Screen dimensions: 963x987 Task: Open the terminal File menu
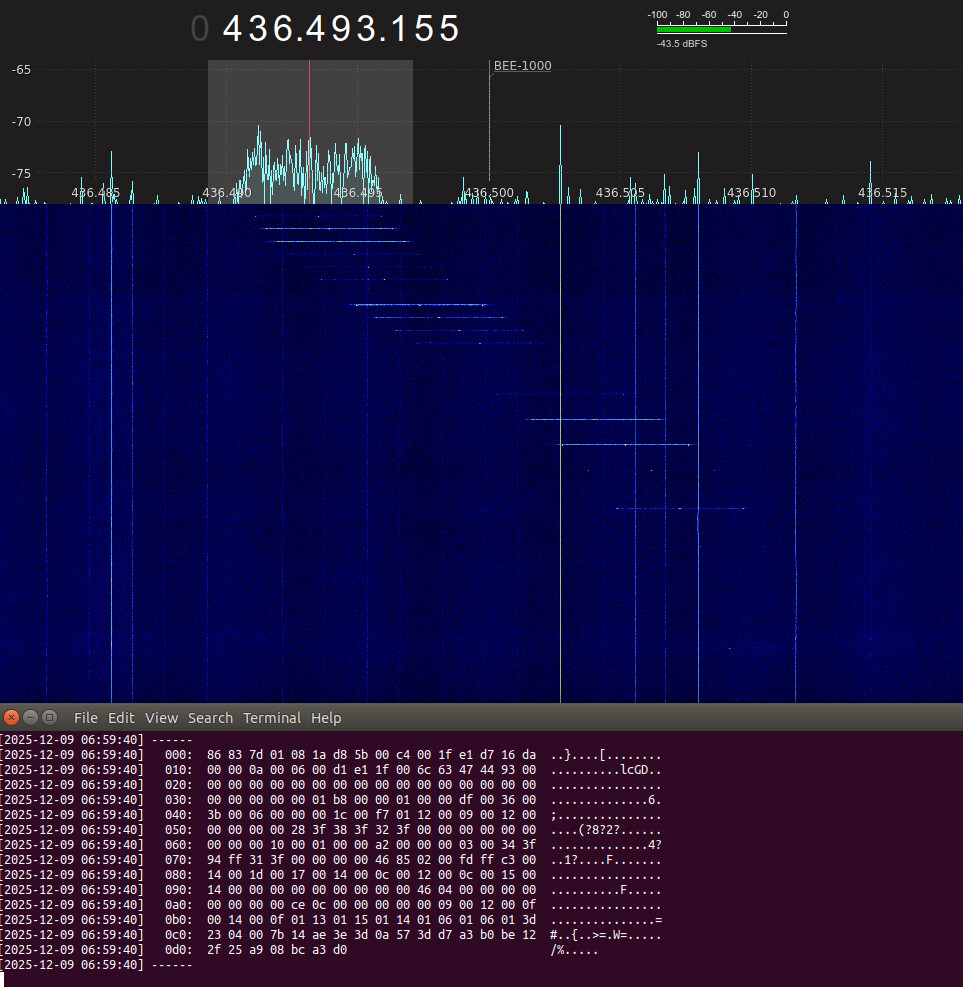[86, 718]
